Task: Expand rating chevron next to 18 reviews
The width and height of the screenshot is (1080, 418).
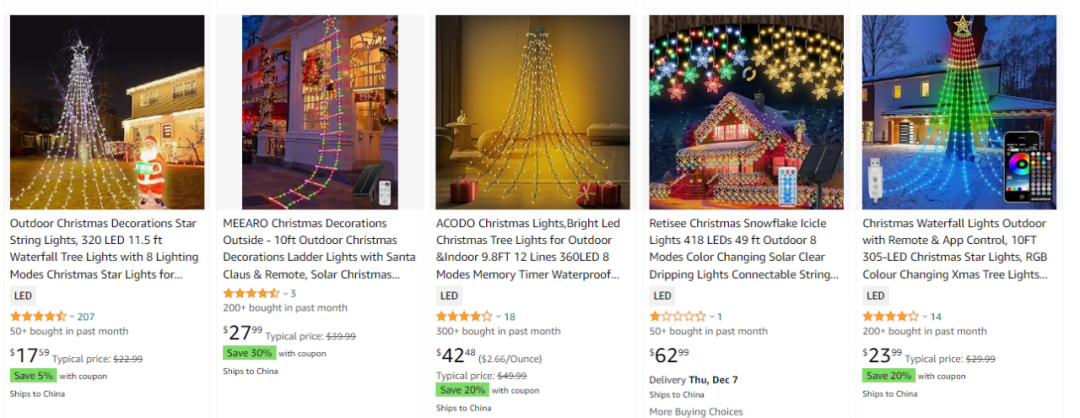Action: point(498,317)
